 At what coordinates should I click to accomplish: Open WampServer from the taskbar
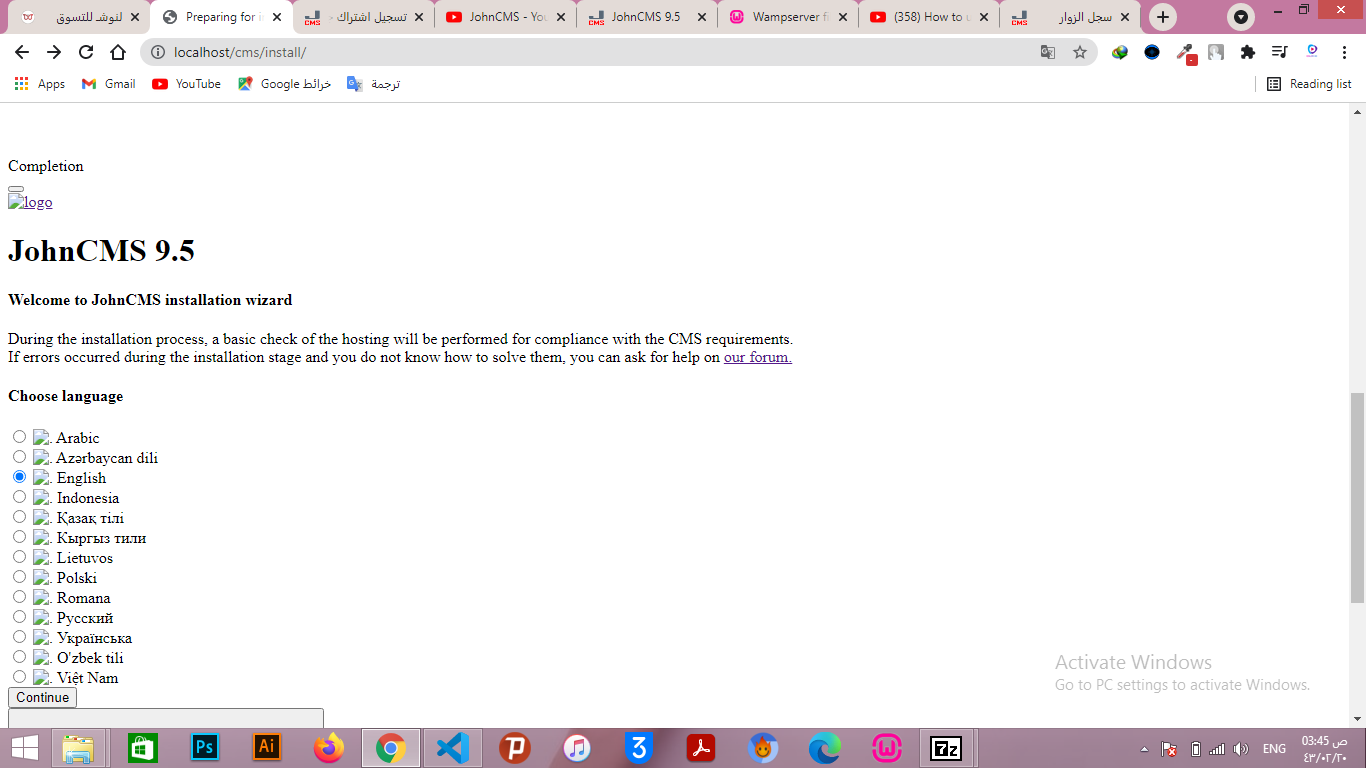[x=887, y=748]
